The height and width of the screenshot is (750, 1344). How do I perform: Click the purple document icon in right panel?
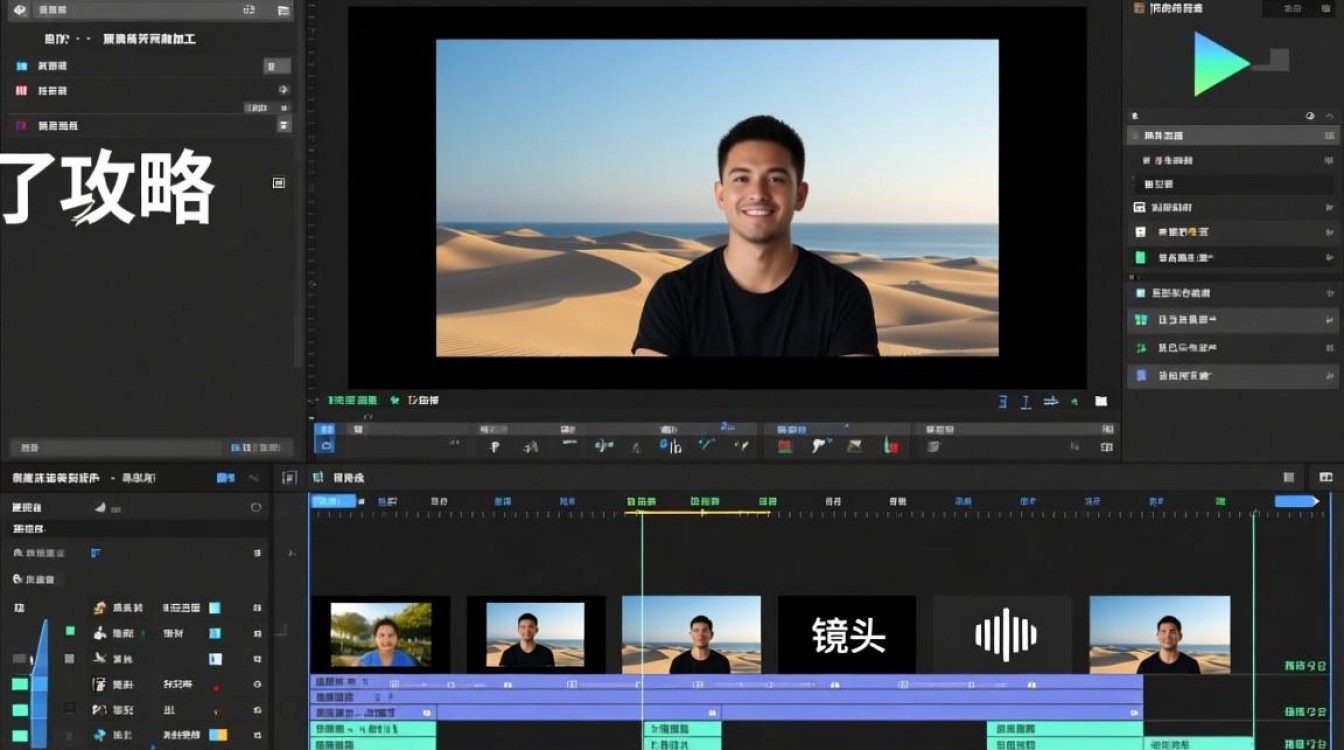tap(1139, 376)
